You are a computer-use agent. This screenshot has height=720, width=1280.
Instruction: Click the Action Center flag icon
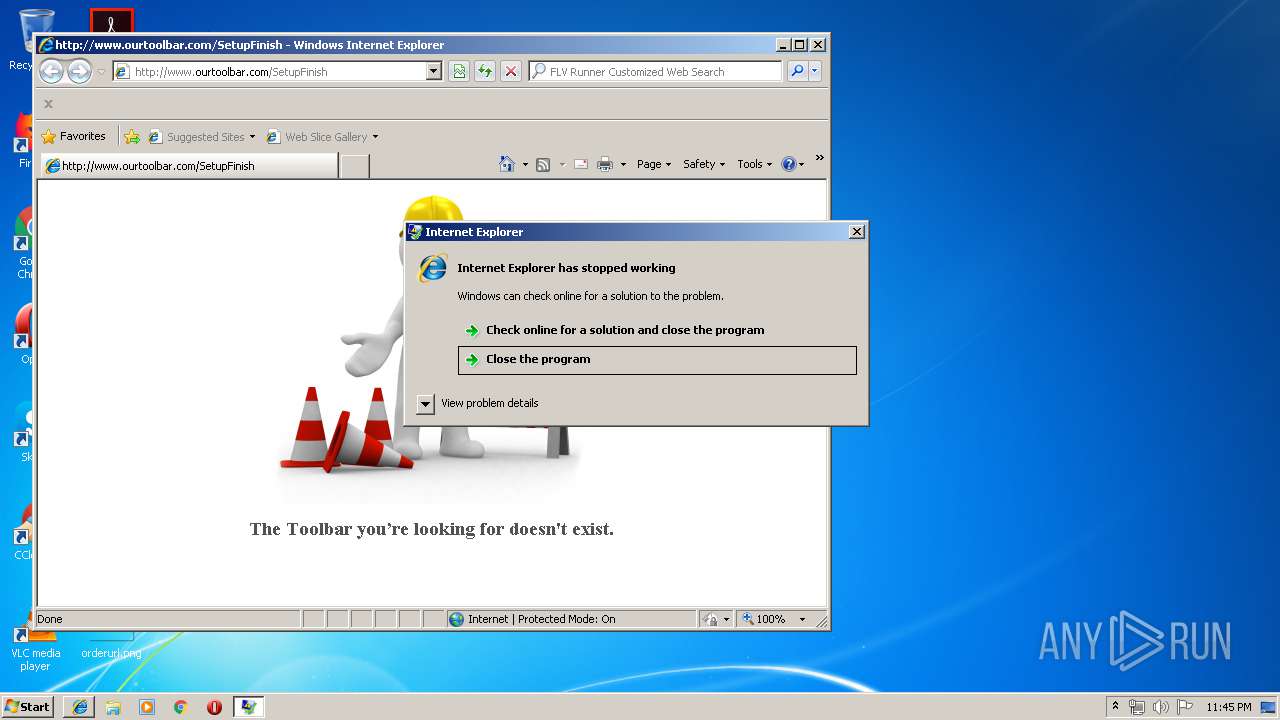point(1185,706)
